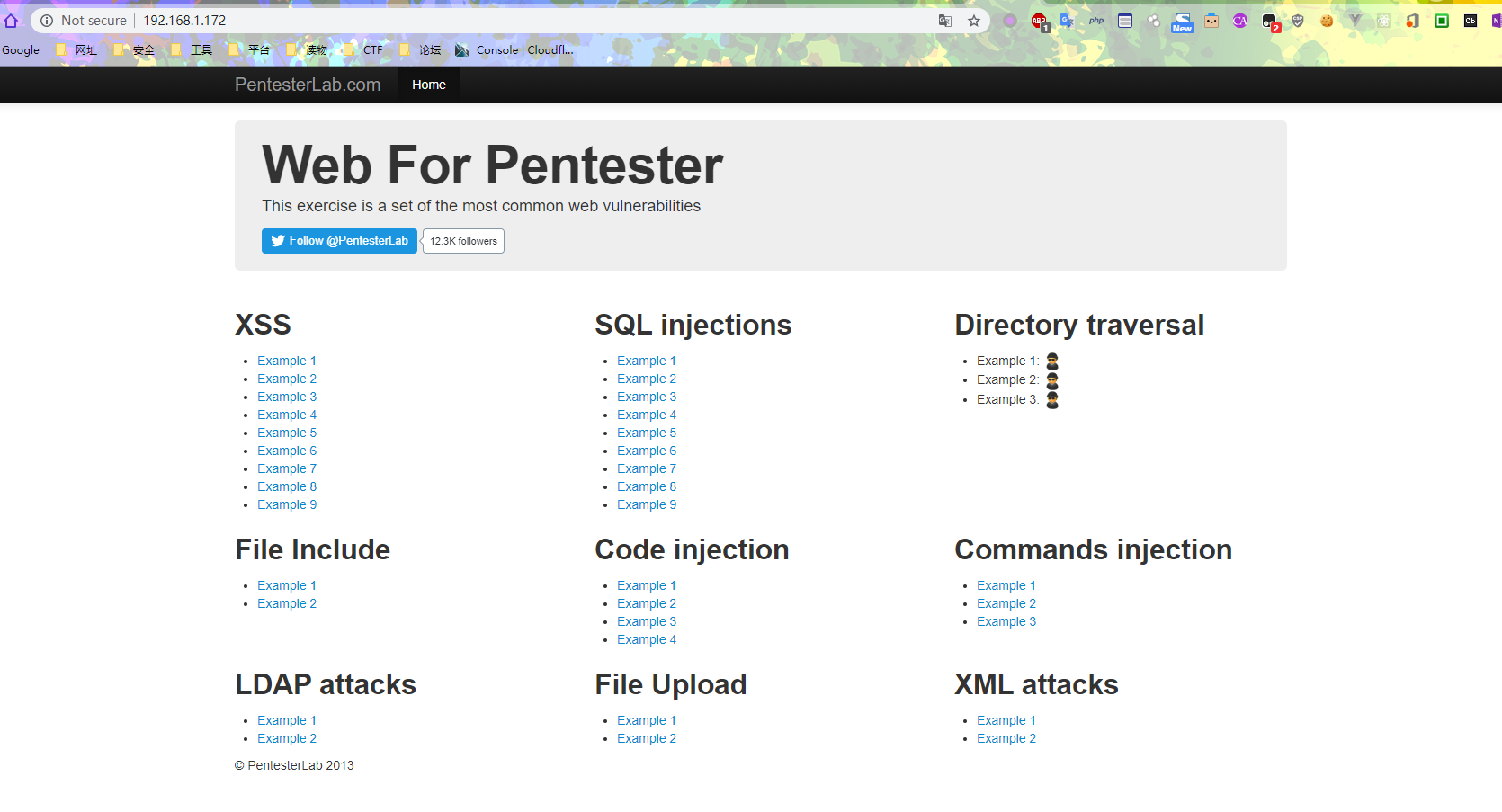Open Code injection Example 4
This screenshot has width=1502, height=812.
[x=647, y=639]
